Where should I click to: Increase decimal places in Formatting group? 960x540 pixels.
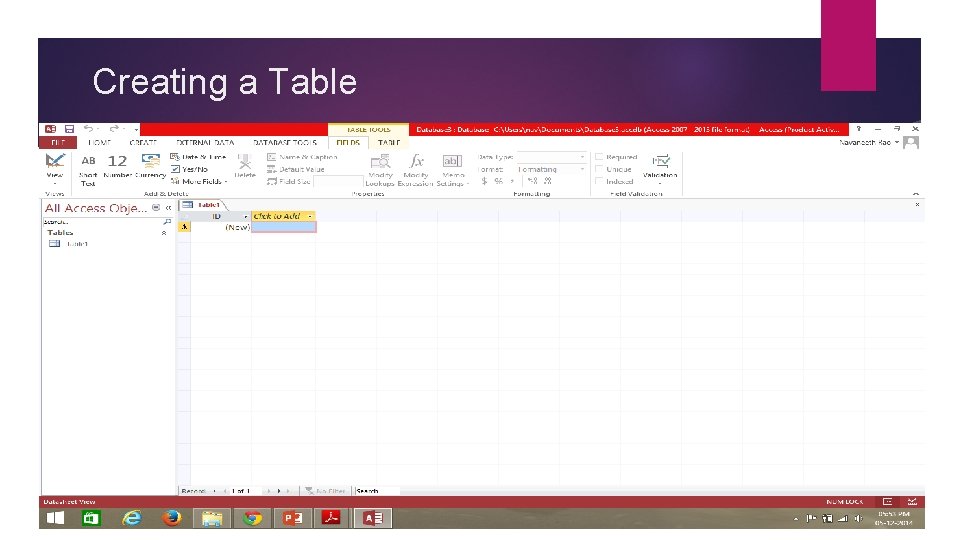pyautogui.click(x=532, y=181)
